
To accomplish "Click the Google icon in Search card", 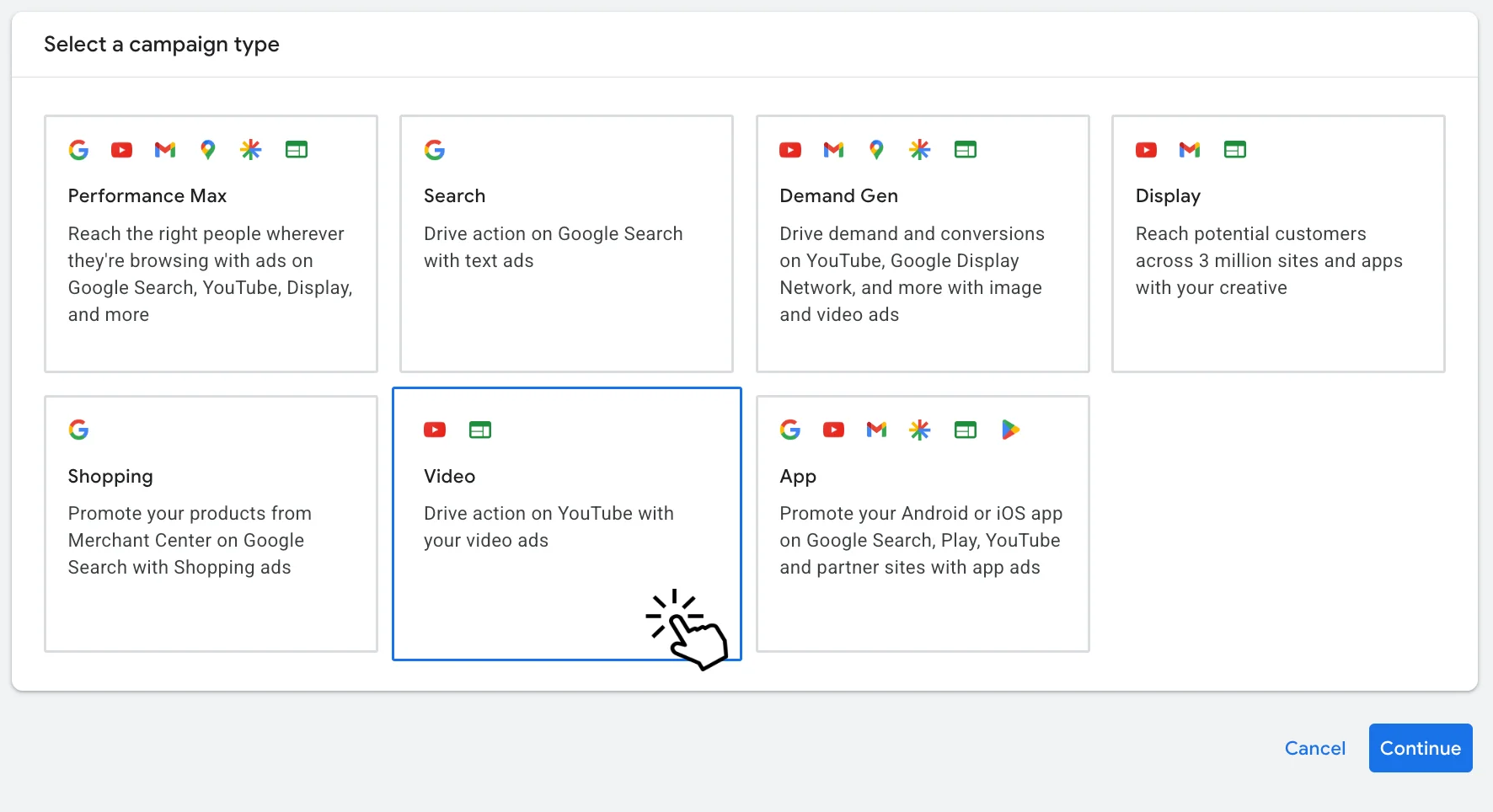I will click(x=435, y=150).
